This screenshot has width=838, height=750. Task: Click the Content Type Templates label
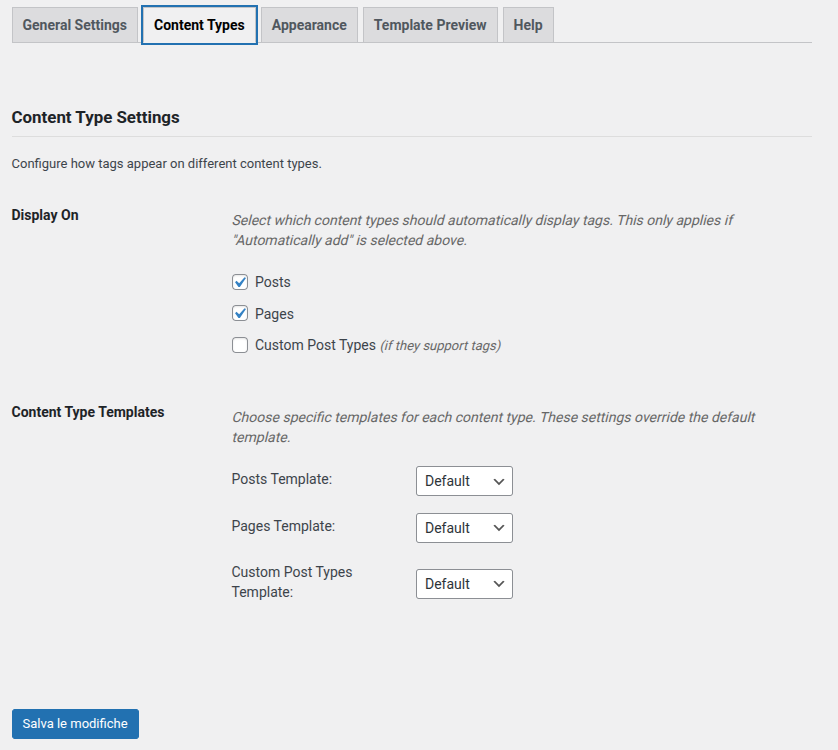(88, 412)
